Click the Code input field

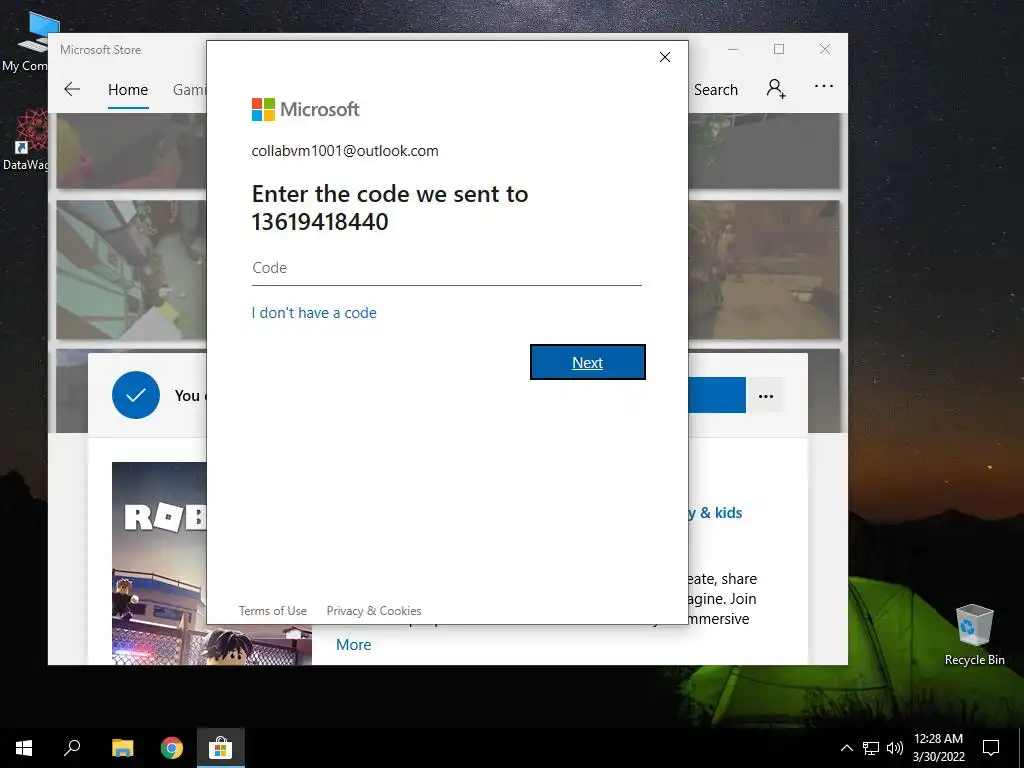point(447,268)
